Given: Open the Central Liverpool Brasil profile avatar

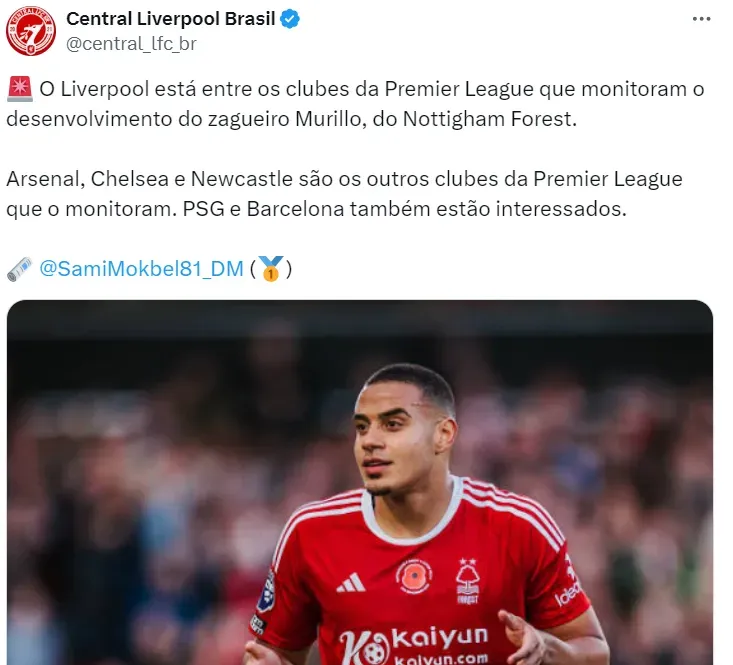Looking at the screenshot, I should (x=31, y=31).
